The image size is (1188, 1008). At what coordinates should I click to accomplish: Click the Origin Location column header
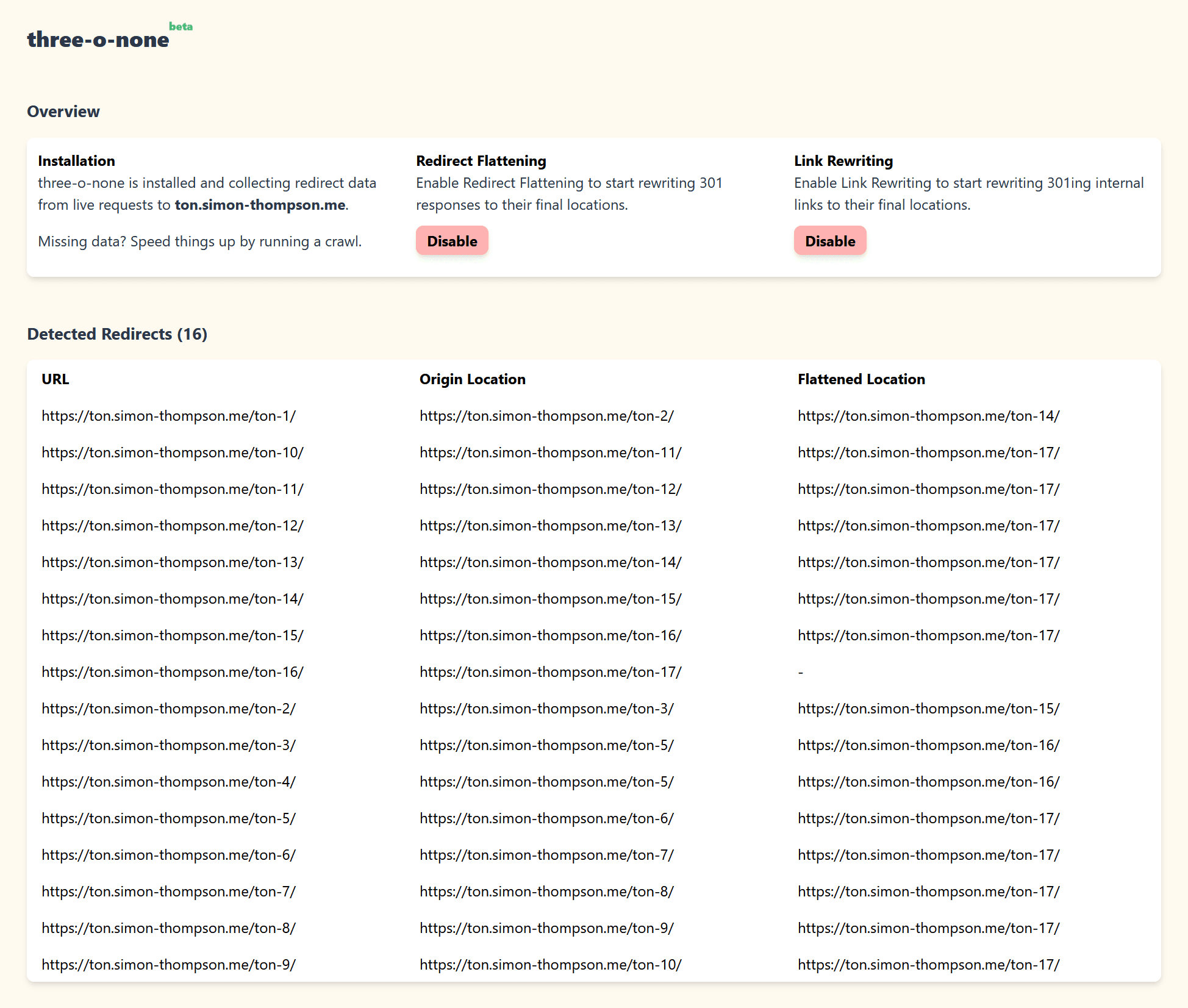coord(473,379)
